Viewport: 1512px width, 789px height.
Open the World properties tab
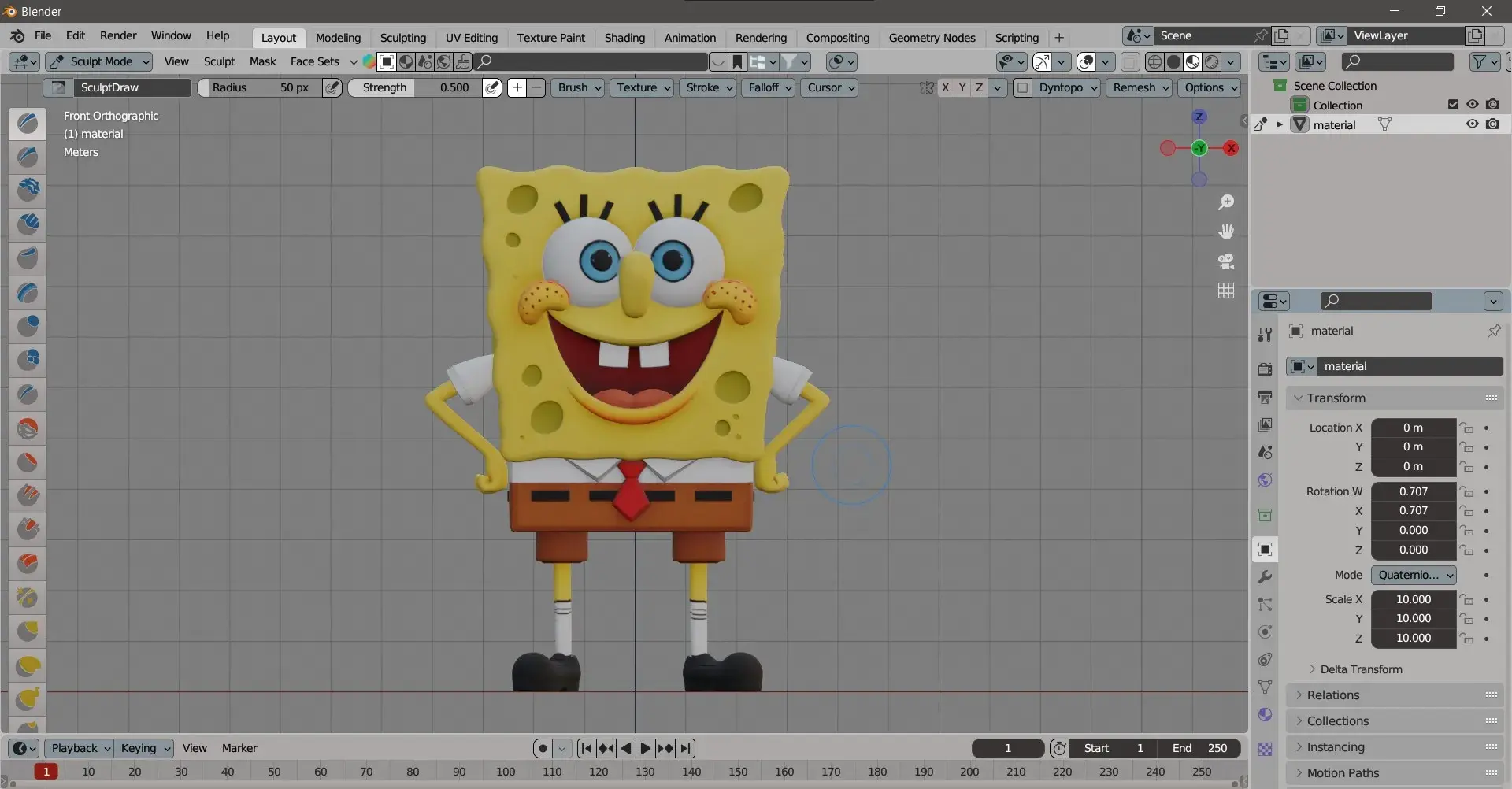click(1265, 480)
